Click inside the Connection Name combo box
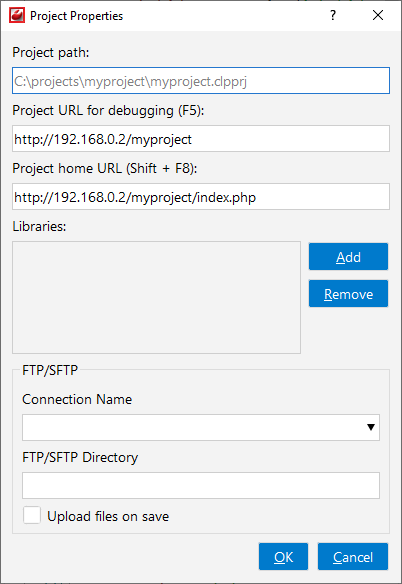Screen dimensions: 402x584 point(201,427)
